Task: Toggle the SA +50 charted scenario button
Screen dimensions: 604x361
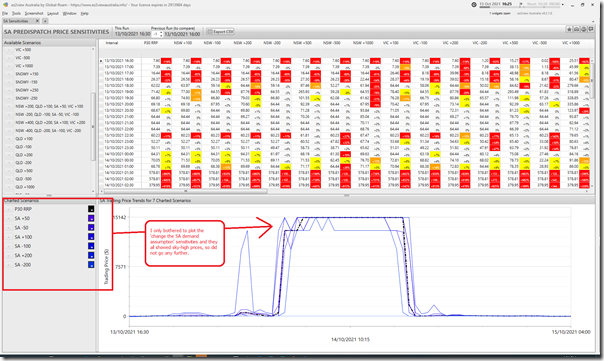Action: pyautogui.click(x=9, y=218)
